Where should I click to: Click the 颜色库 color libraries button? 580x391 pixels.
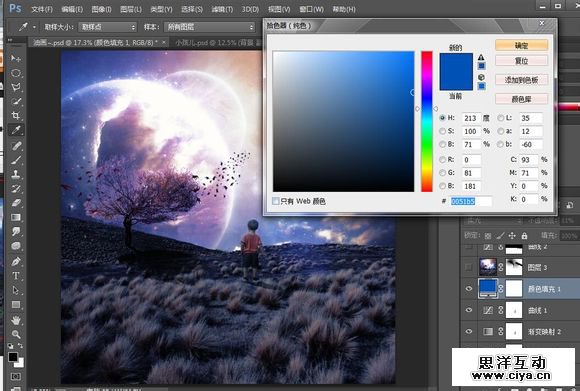point(521,99)
